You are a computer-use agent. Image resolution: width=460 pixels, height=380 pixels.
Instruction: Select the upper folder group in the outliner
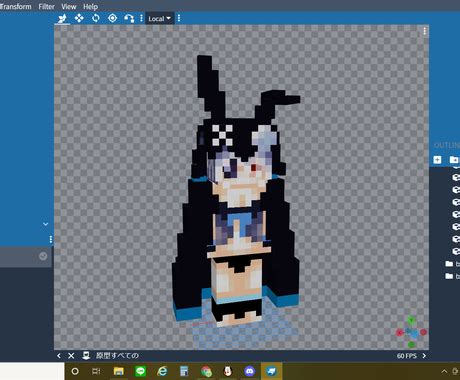click(x=449, y=264)
